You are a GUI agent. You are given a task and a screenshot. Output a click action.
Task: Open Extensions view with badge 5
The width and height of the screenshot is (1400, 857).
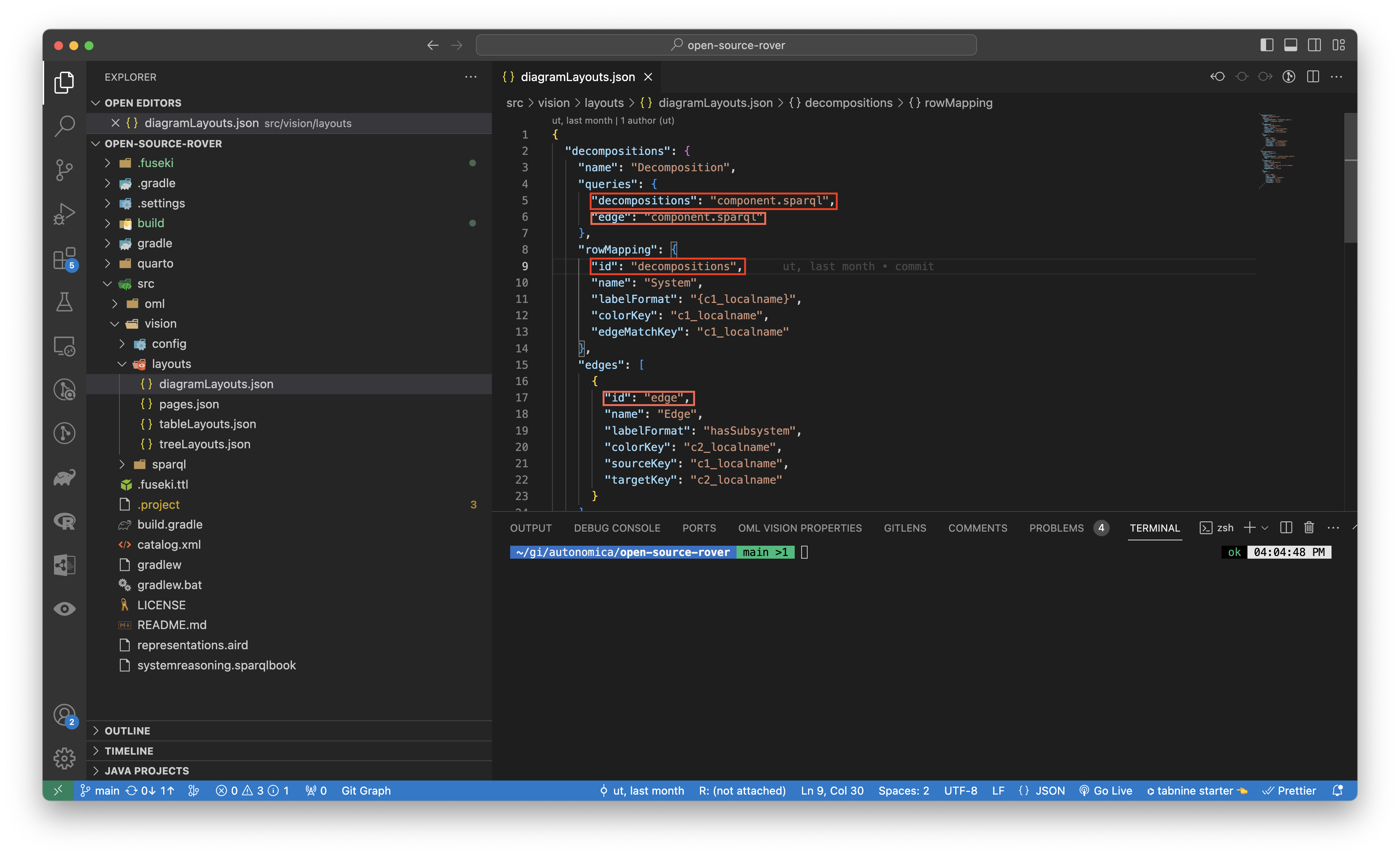64,258
